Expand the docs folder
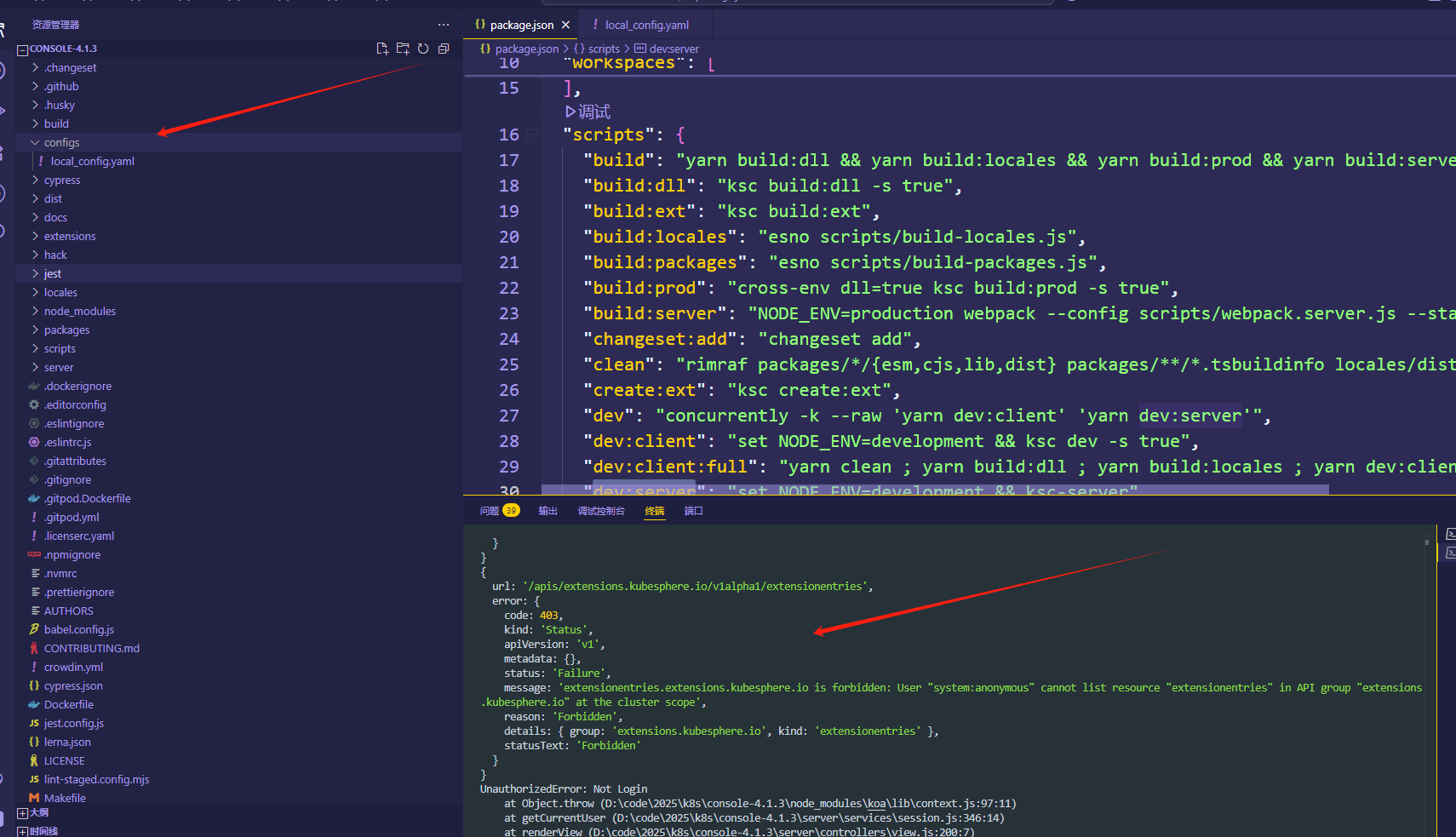Screen dimensions: 1456x837 55,217
